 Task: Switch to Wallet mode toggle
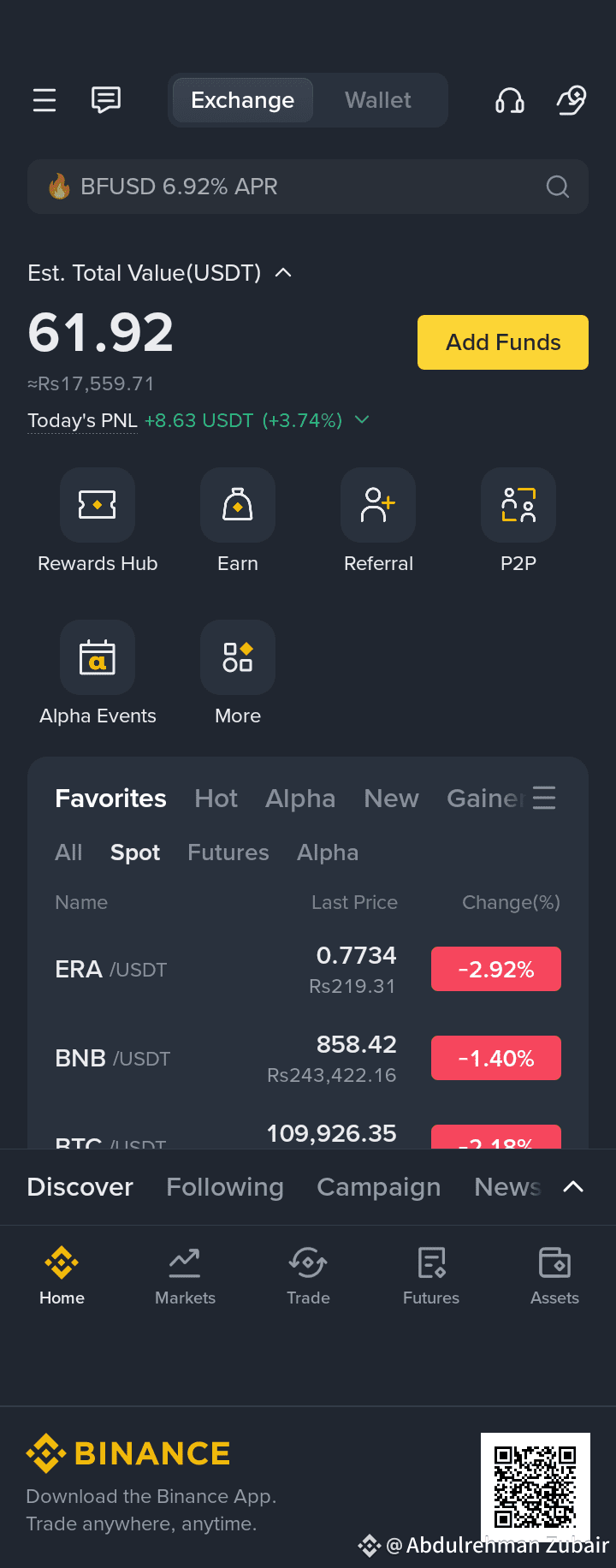(378, 100)
